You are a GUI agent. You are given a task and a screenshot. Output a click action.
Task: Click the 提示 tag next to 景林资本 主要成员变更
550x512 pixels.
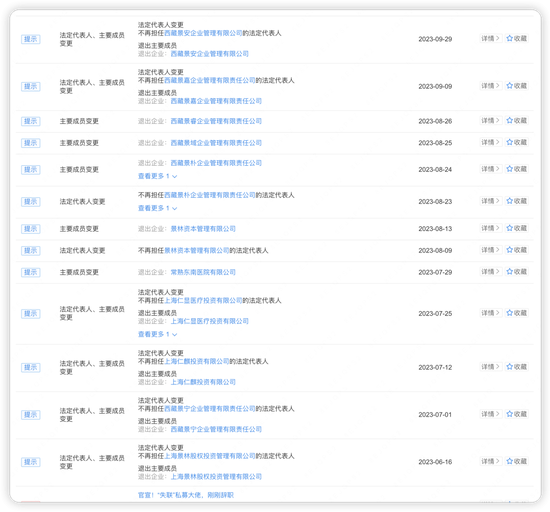pyautogui.click(x=31, y=229)
